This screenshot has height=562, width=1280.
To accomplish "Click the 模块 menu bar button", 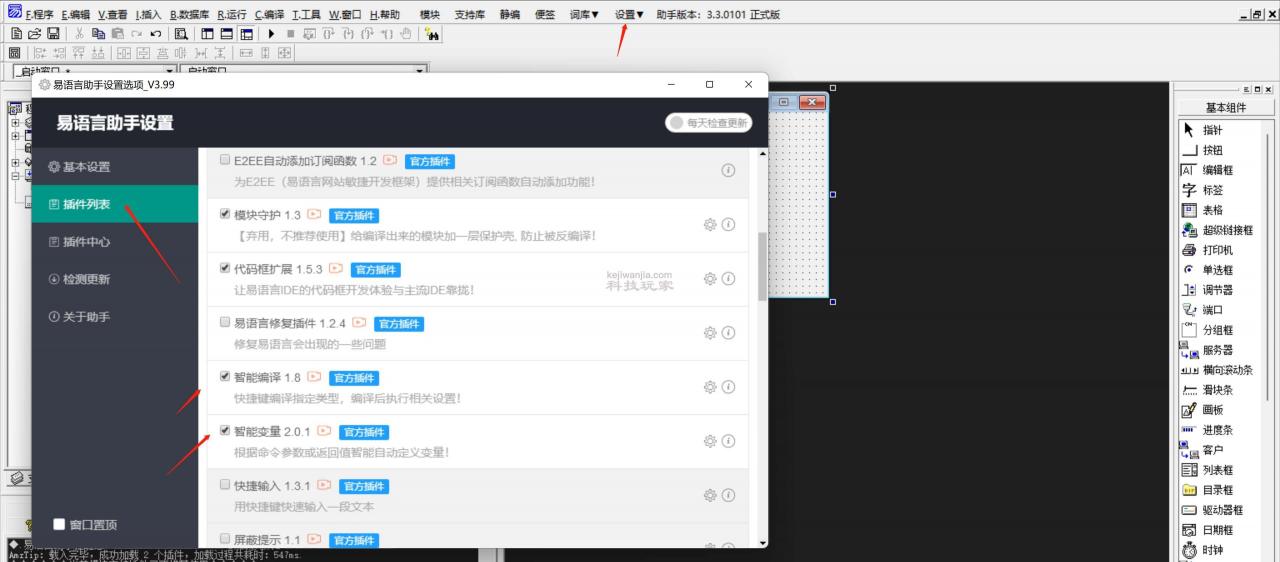I will point(429,15).
